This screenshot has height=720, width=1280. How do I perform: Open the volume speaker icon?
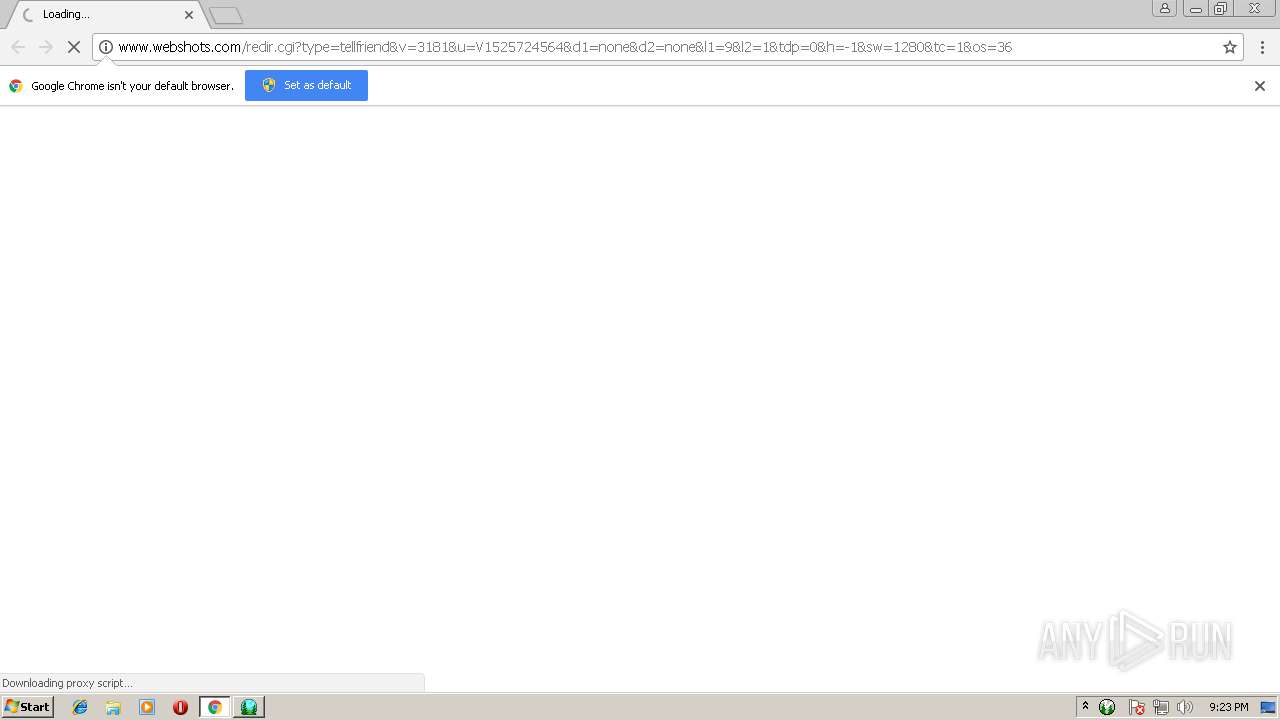1185,707
